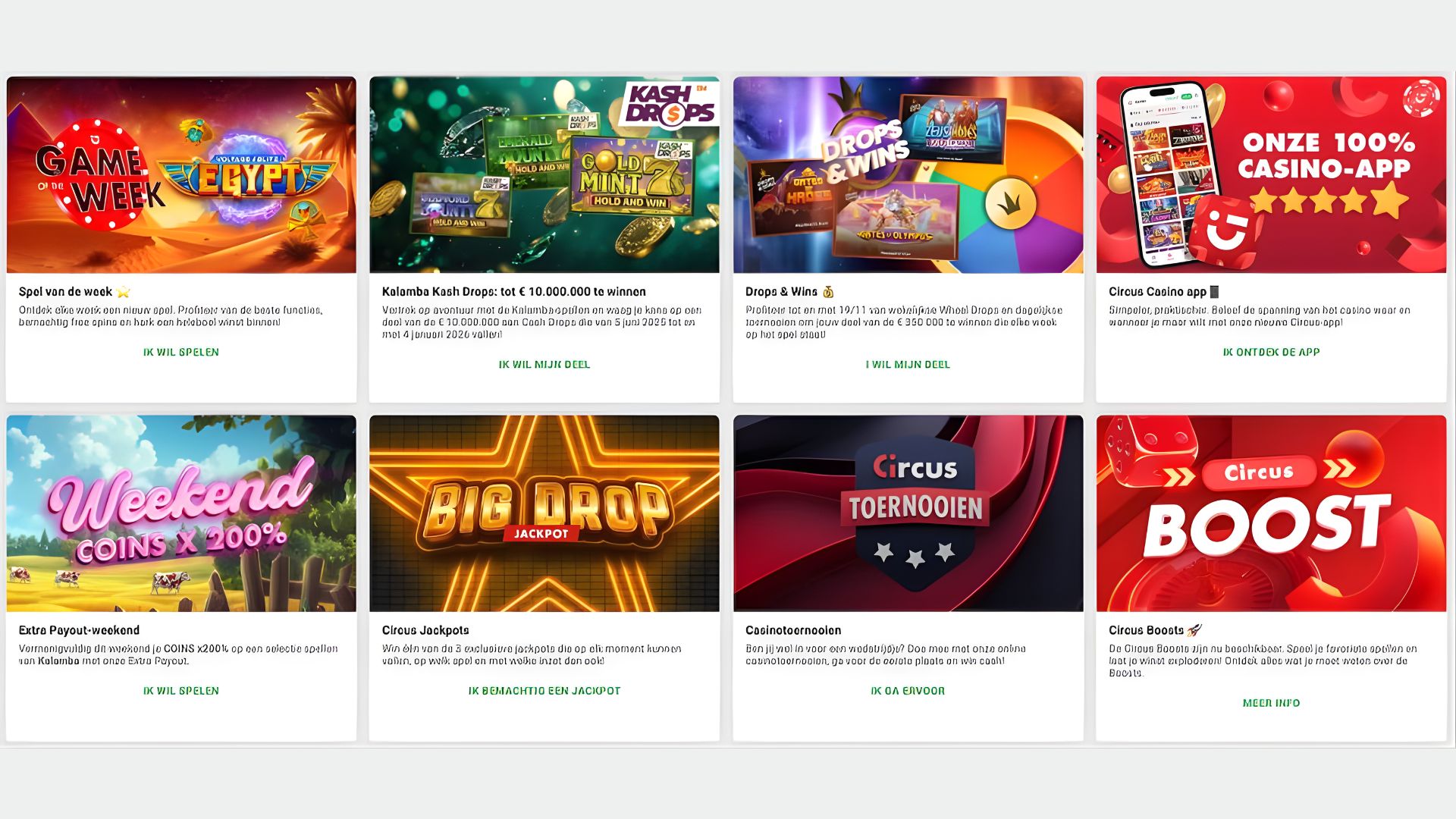
Task: Click the Drops & Wins wheel banner
Action: pyautogui.click(x=908, y=174)
